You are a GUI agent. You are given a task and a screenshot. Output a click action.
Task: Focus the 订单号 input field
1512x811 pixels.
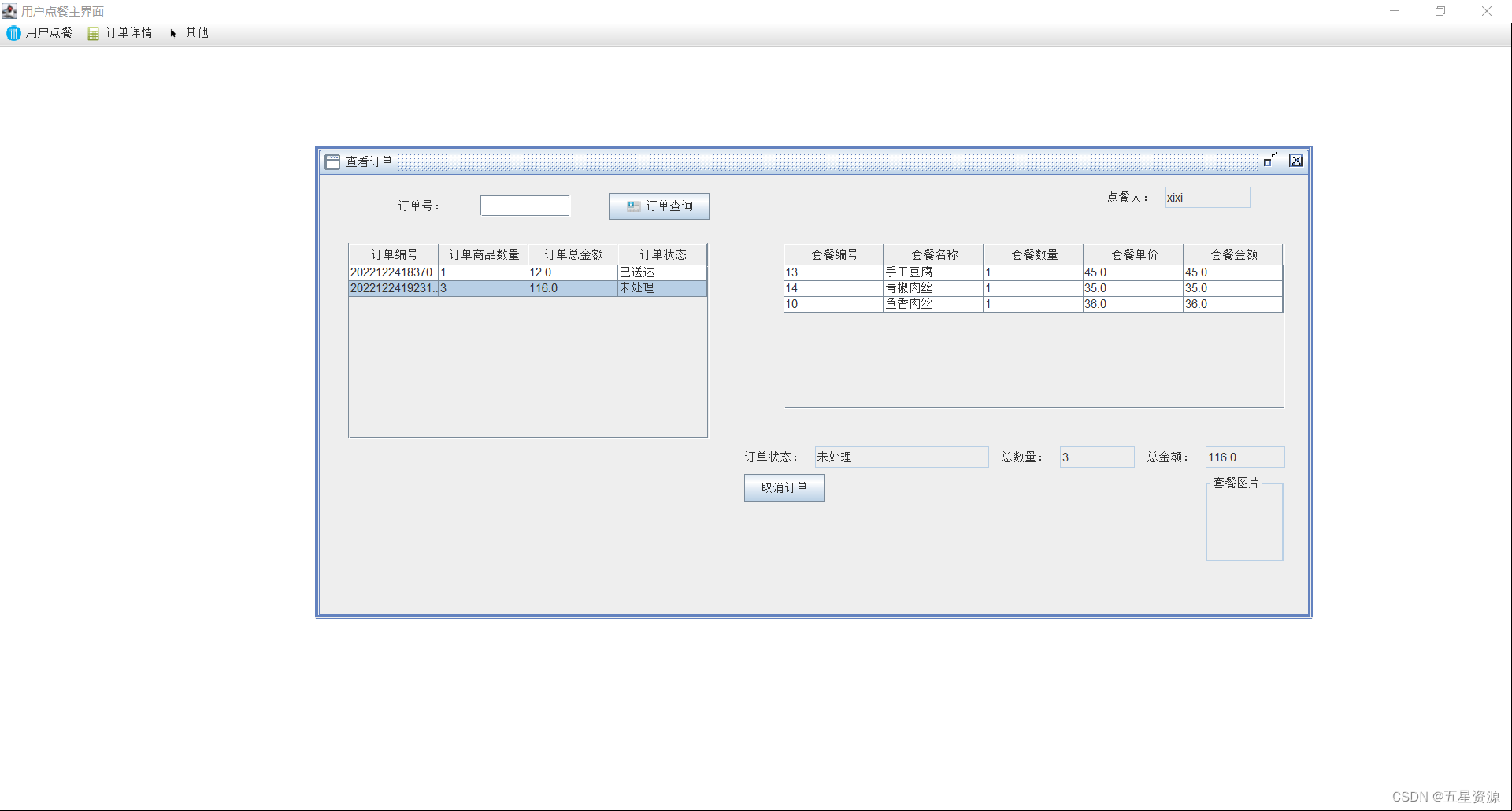[x=524, y=206]
